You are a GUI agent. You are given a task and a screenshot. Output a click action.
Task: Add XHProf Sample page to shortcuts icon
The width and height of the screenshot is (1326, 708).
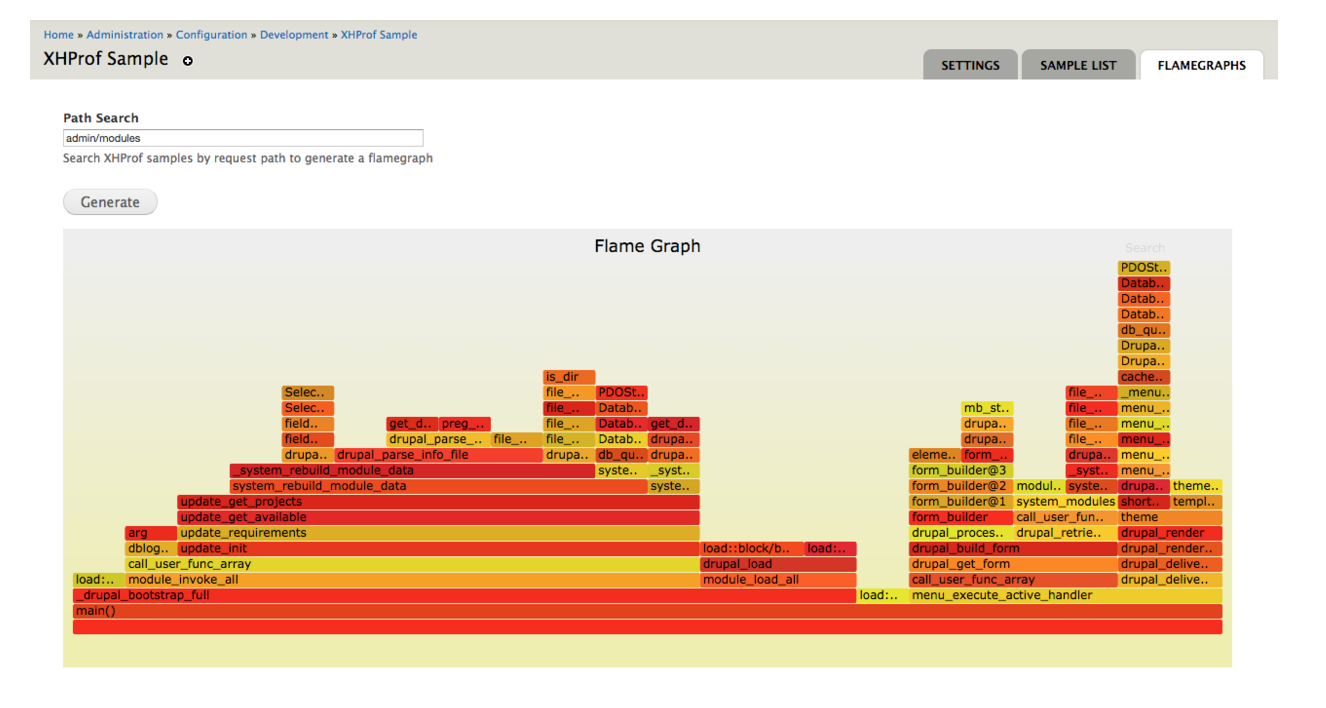coord(188,61)
